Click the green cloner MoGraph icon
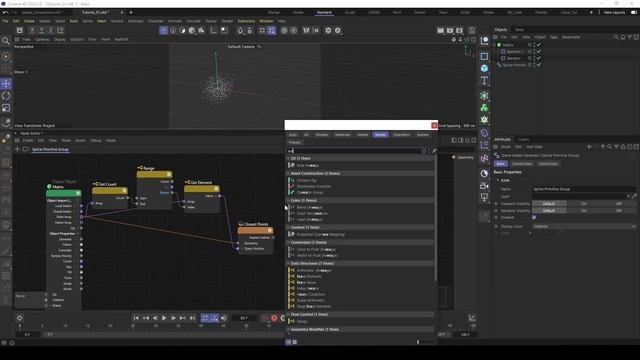640x360 pixels. (x=484, y=108)
